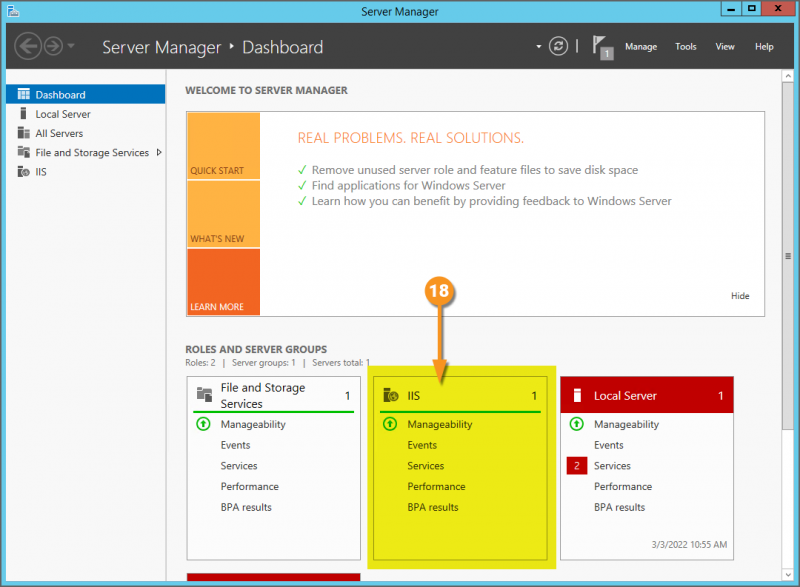Viewport: 800px width, 587px height.
Task: Select the Quick Start tile
Action: (x=223, y=146)
